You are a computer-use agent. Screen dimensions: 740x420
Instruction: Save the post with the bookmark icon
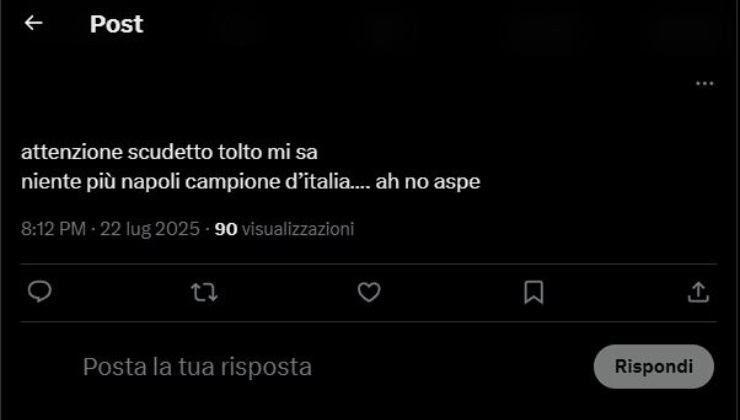click(534, 292)
